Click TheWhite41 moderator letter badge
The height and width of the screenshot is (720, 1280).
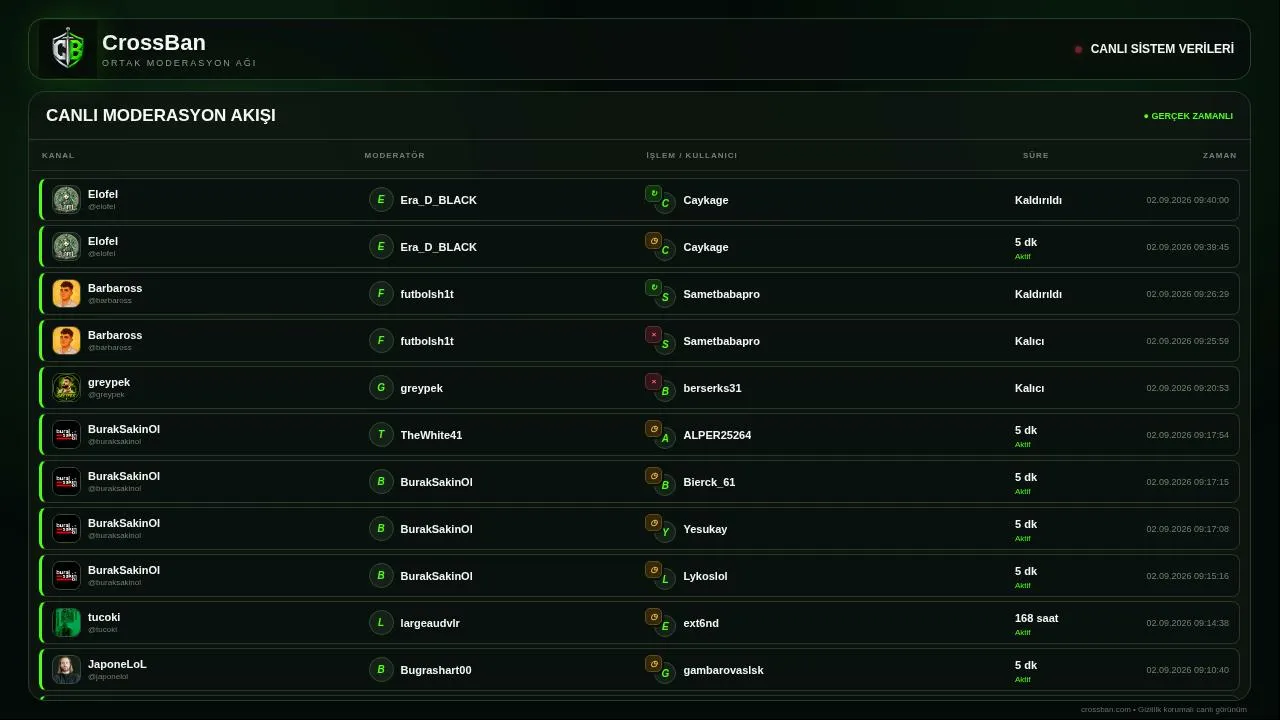click(x=381, y=435)
